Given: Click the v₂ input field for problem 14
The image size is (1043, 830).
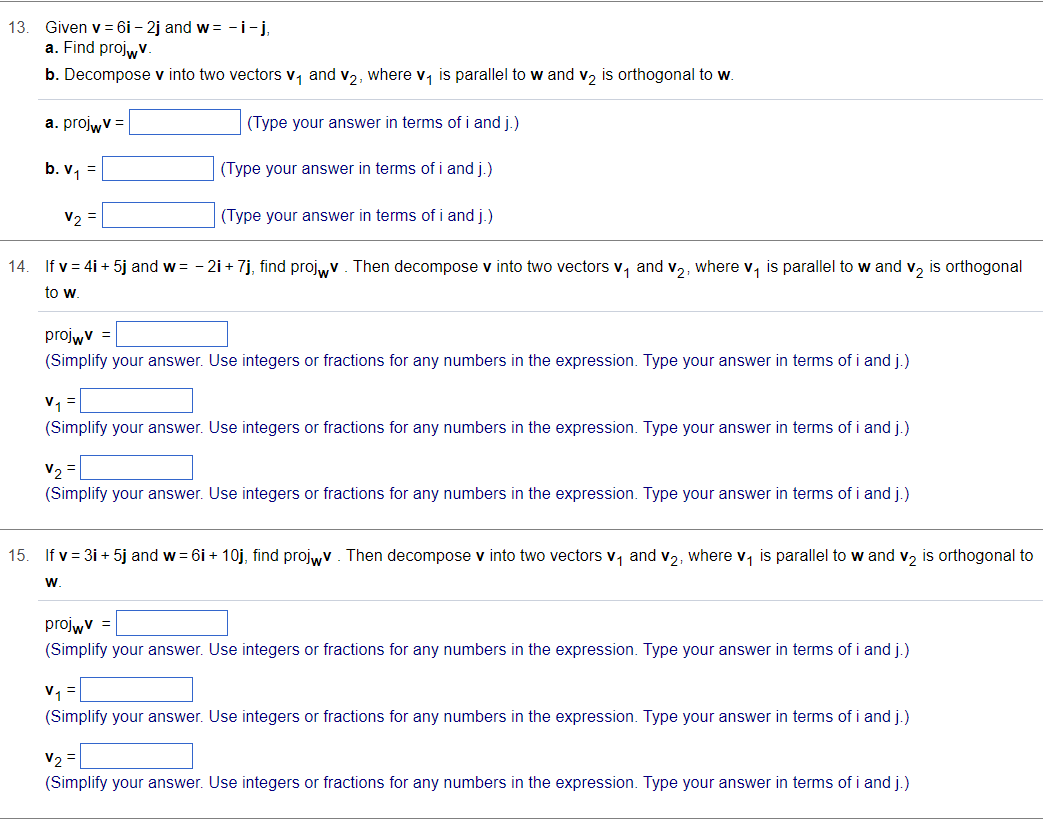Looking at the screenshot, I should pyautogui.click(x=136, y=466).
